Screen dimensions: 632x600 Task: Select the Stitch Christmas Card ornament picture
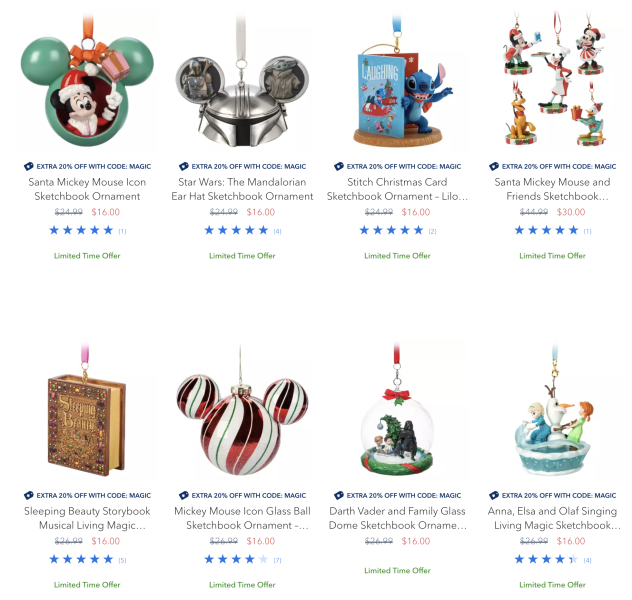coord(397,83)
